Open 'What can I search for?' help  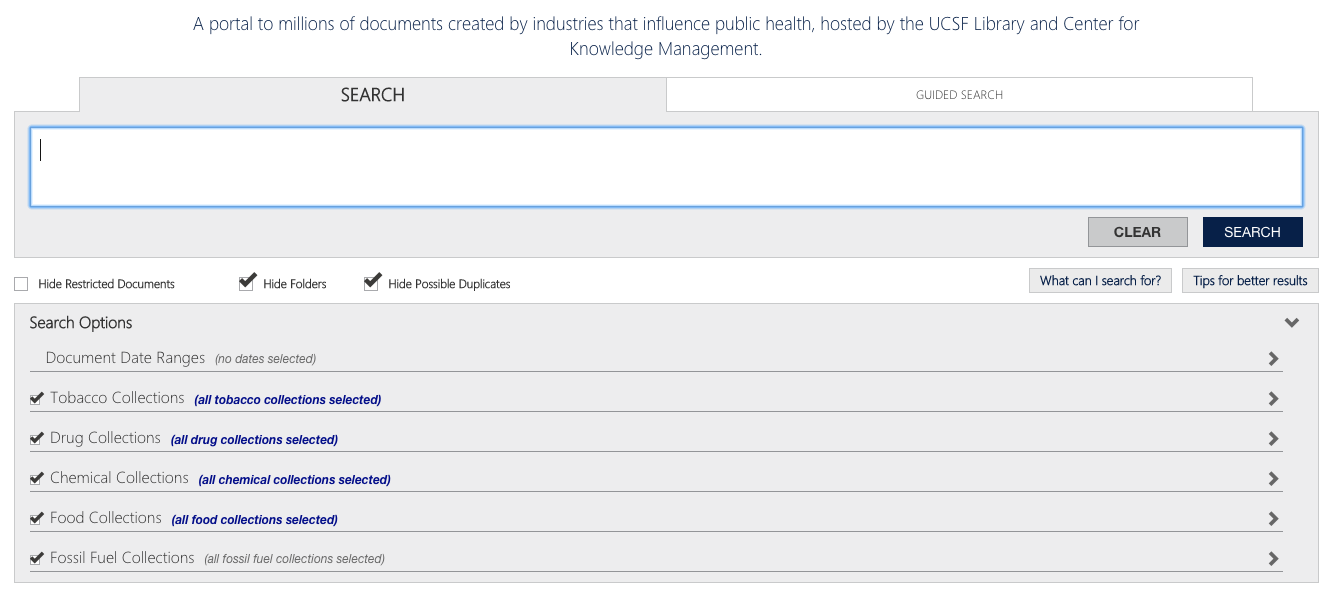tap(1100, 281)
